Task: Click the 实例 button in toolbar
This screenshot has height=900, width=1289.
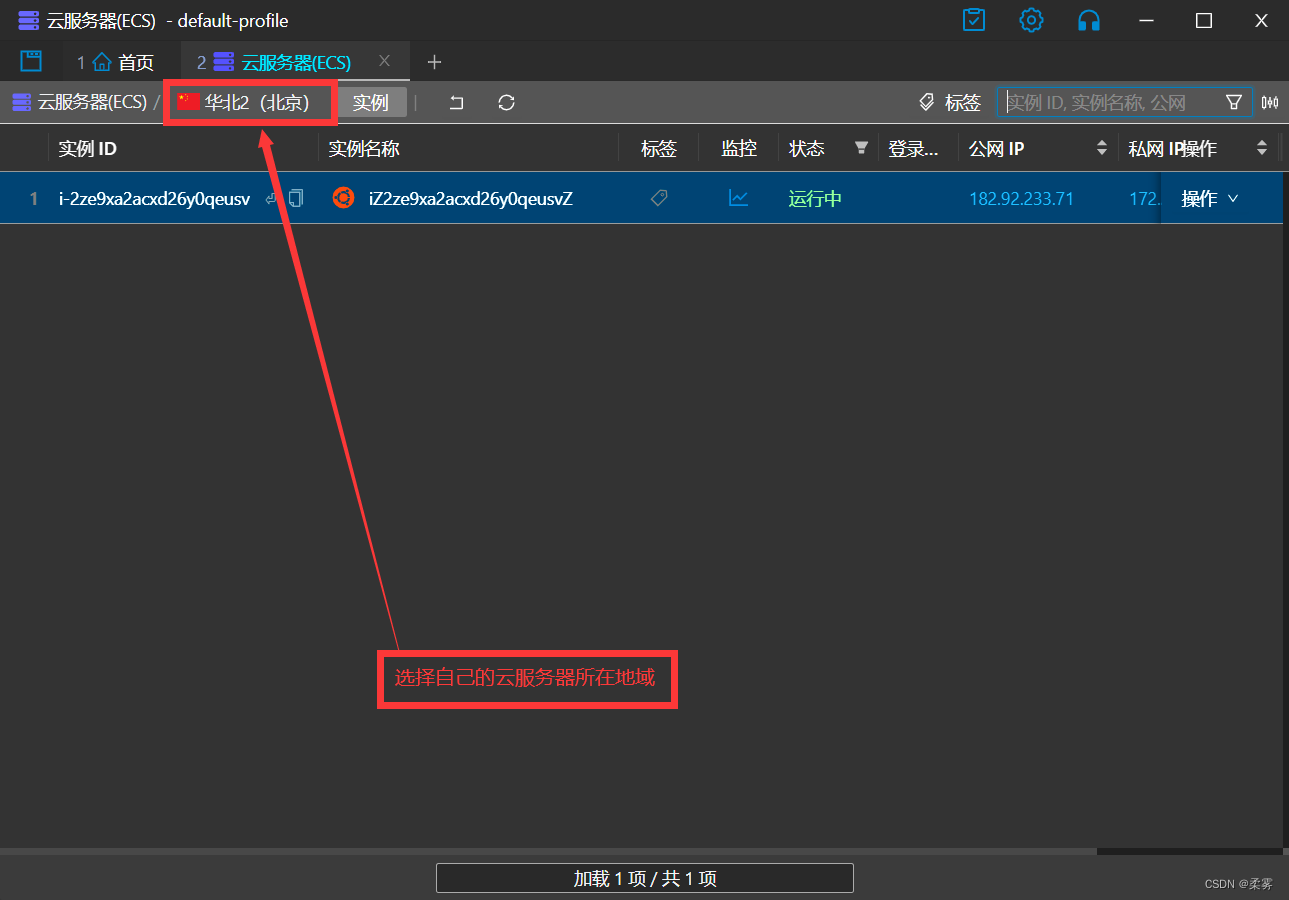Action: [x=371, y=102]
